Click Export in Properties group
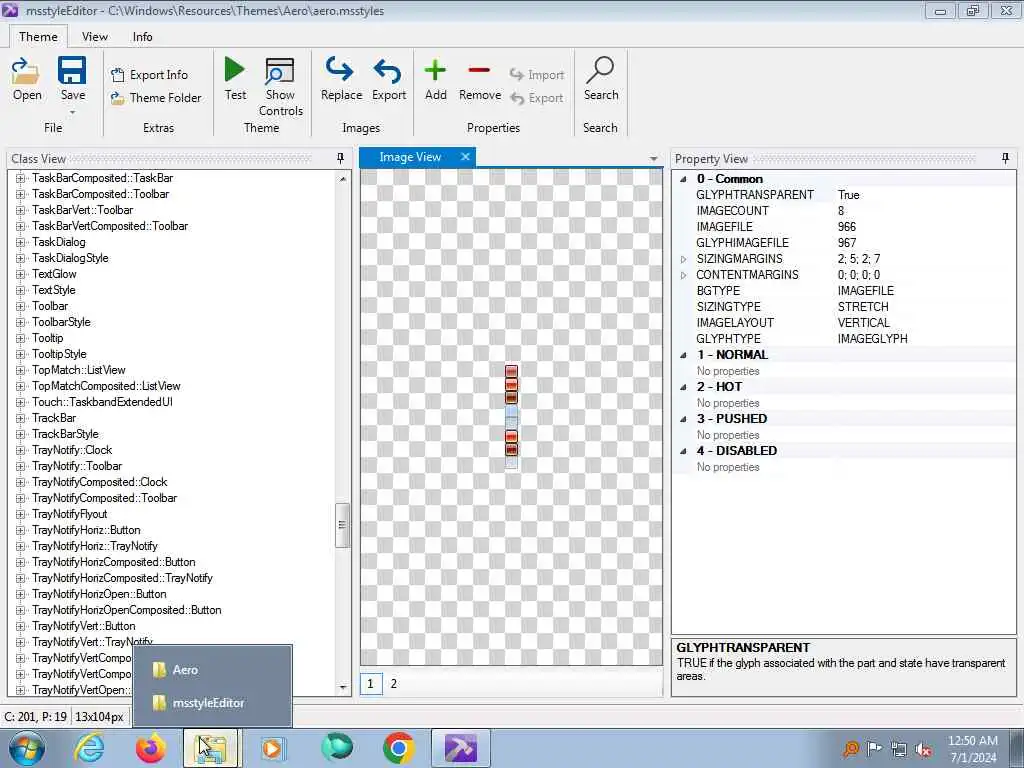 tap(537, 98)
